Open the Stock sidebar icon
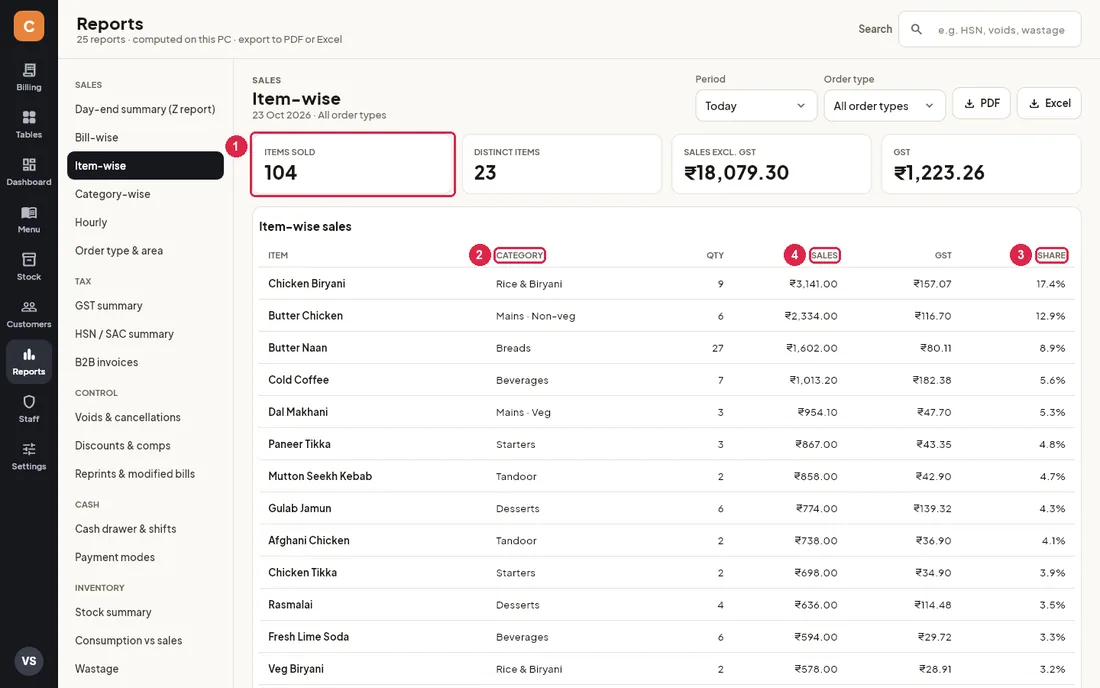Screen dimensions: 1100x688 [x=29, y=267]
